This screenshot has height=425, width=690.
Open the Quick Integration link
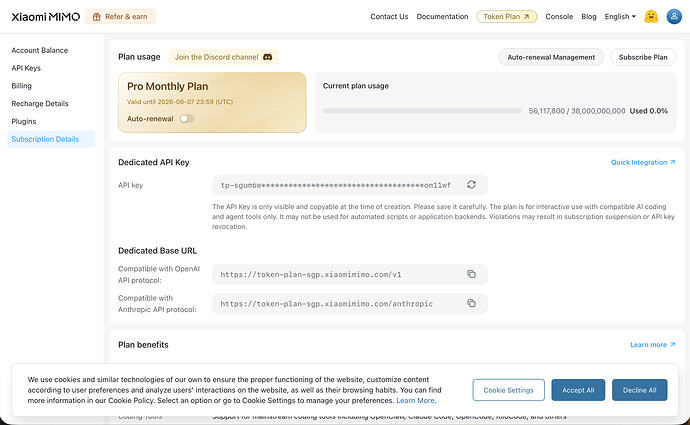pyautogui.click(x=643, y=162)
